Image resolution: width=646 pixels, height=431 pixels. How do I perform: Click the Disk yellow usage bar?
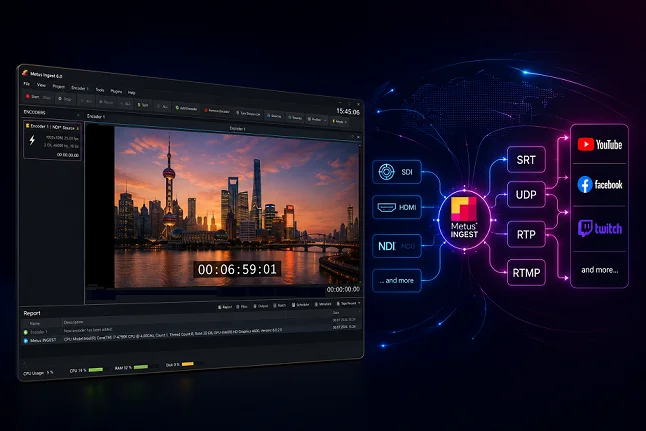[187, 364]
